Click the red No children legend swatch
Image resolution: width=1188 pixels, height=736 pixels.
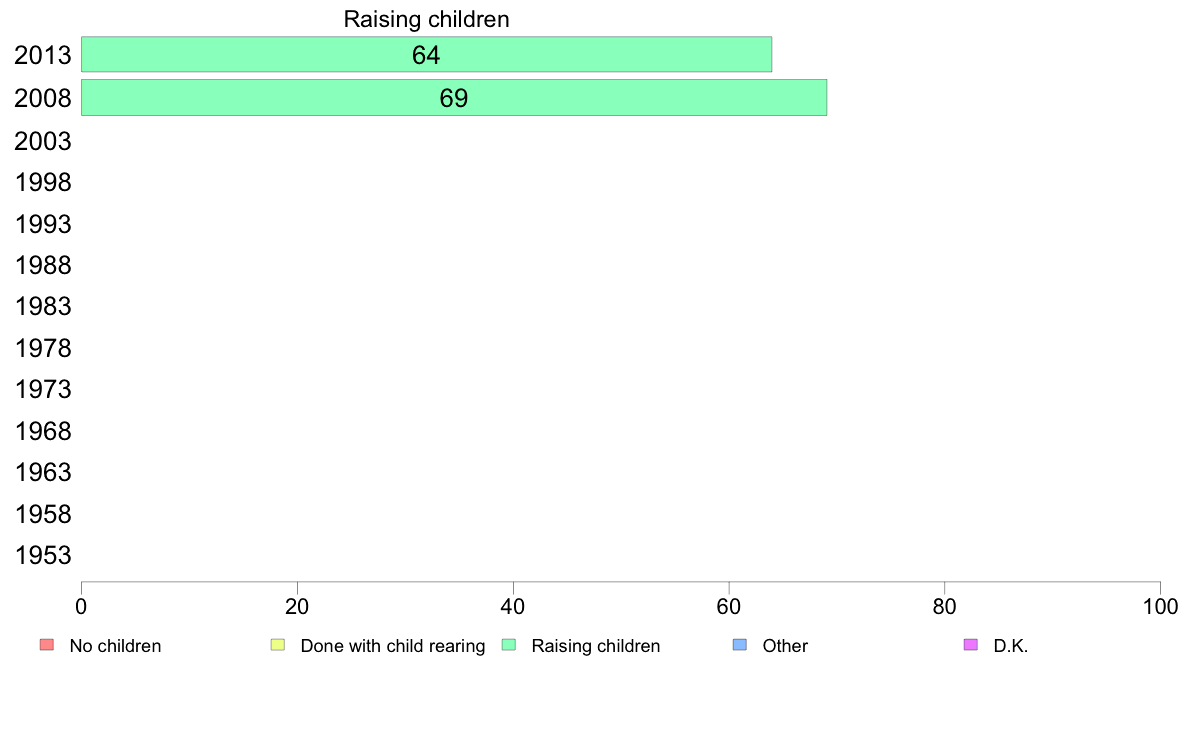click(x=47, y=645)
